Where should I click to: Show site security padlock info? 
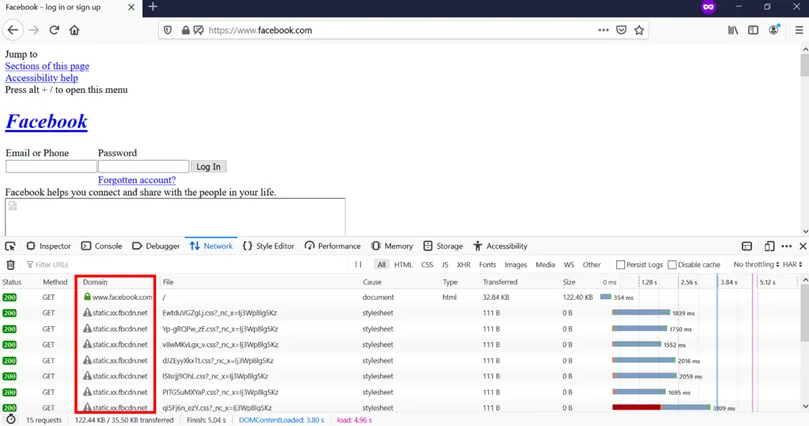[185, 30]
